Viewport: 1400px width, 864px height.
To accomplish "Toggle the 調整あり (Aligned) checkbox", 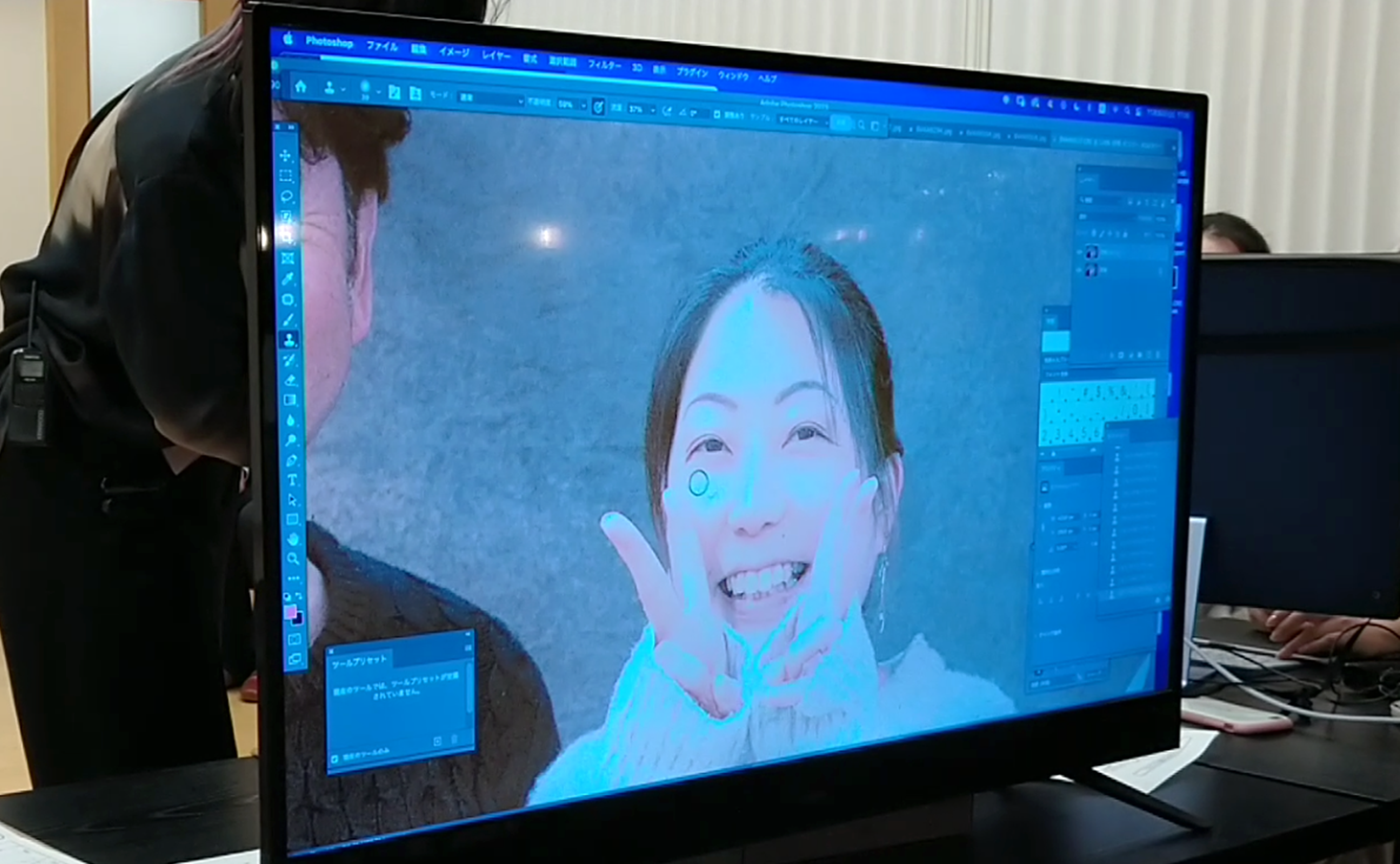I will click(x=717, y=115).
